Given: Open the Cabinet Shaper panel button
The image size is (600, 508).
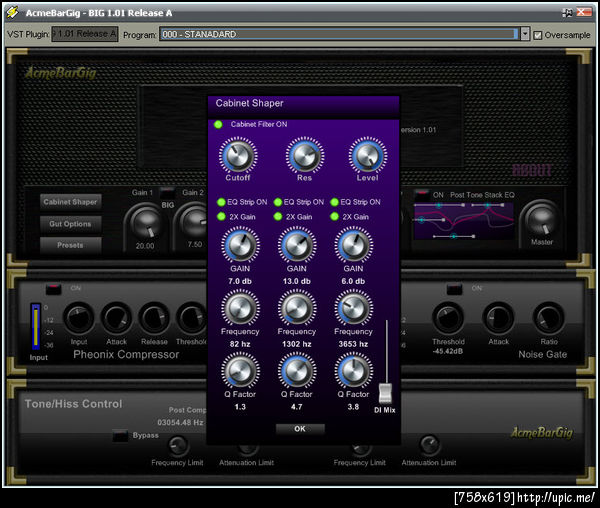Looking at the screenshot, I should tap(70, 202).
